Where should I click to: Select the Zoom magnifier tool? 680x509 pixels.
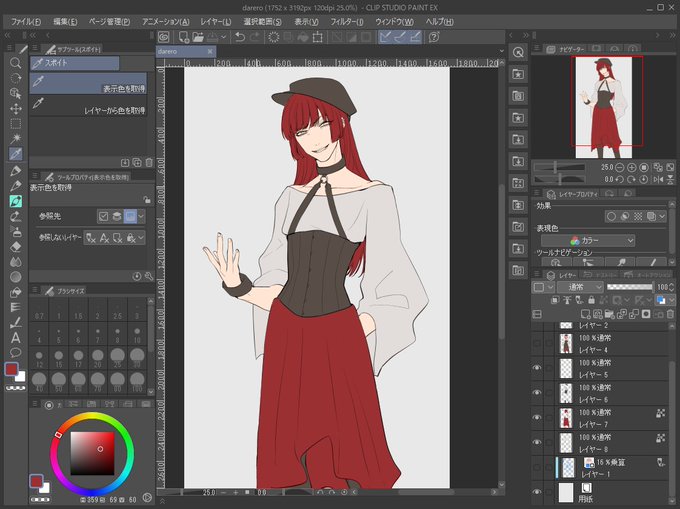coord(16,63)
